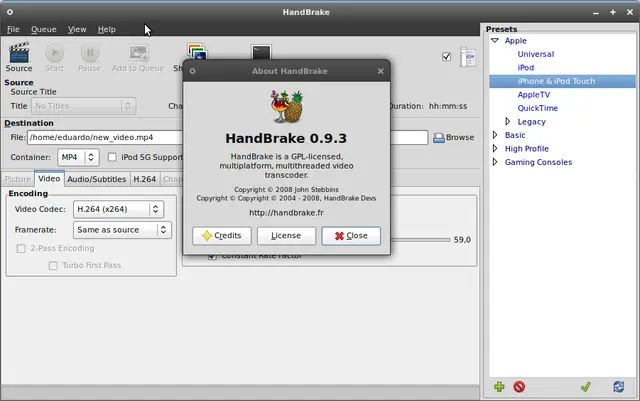
Task: Toggle the checkbox in the top toolbar
Action: (x=447, y=57)
